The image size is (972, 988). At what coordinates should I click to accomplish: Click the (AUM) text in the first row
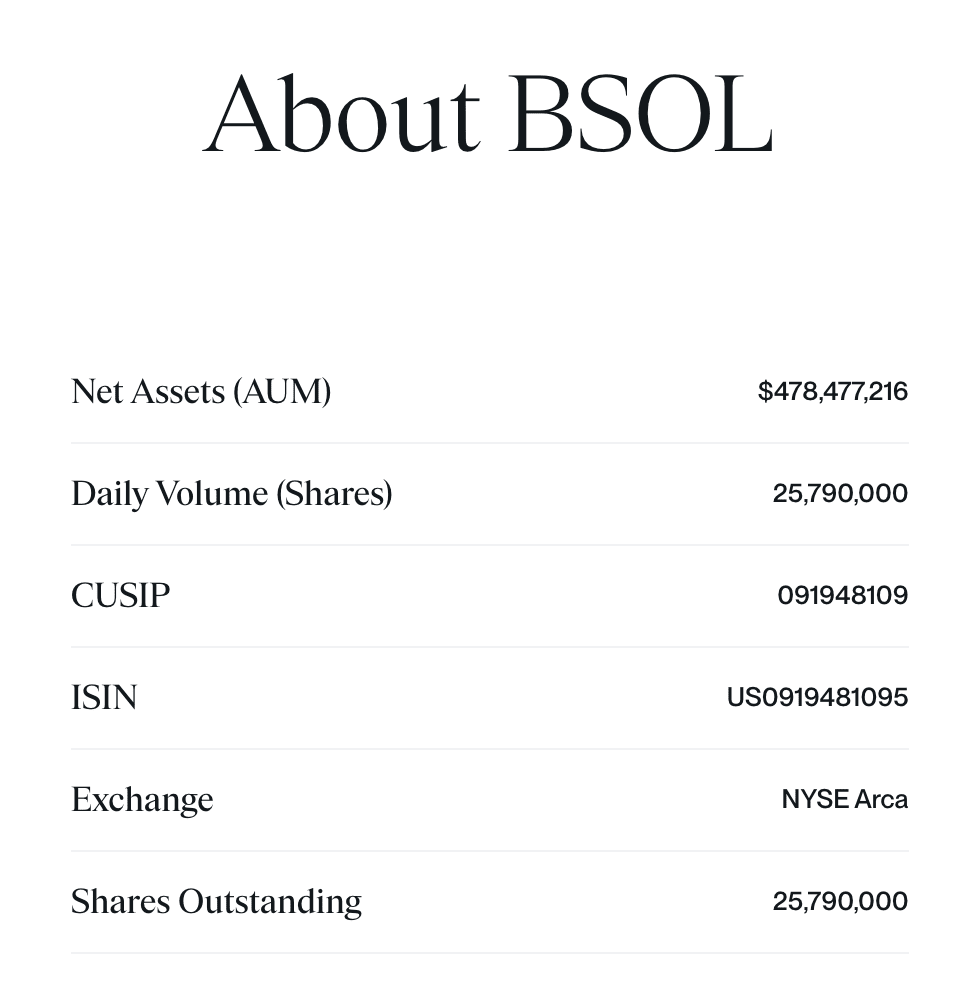tap(282, 391)
